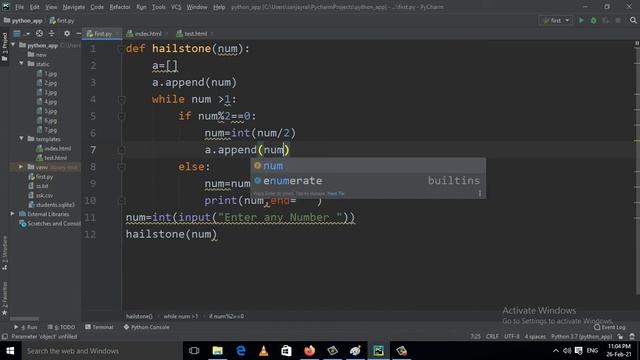Open the run configuration dropdown
Screen dimensions: 640x360
[x=556, y=20]
